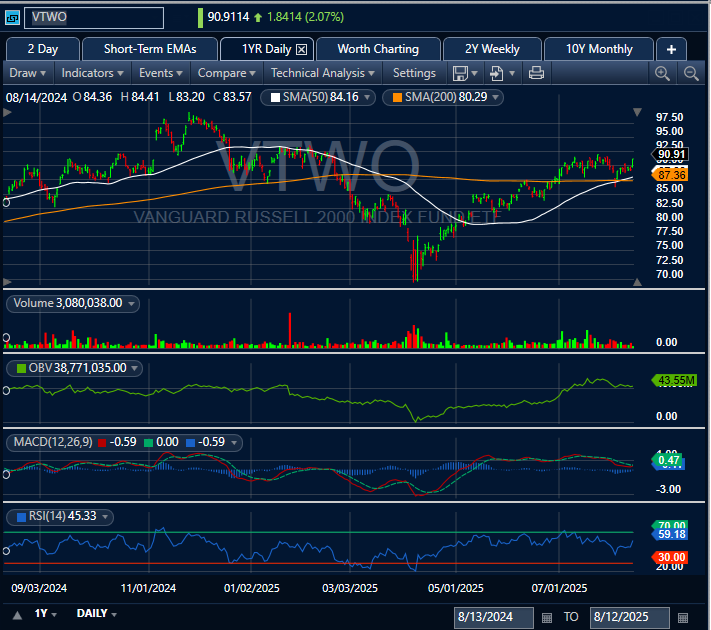Image resolution: width=711 pixels, height=630 pixels.
Task: Expand the SMA(200) indicator options
Action: point(496,97)
